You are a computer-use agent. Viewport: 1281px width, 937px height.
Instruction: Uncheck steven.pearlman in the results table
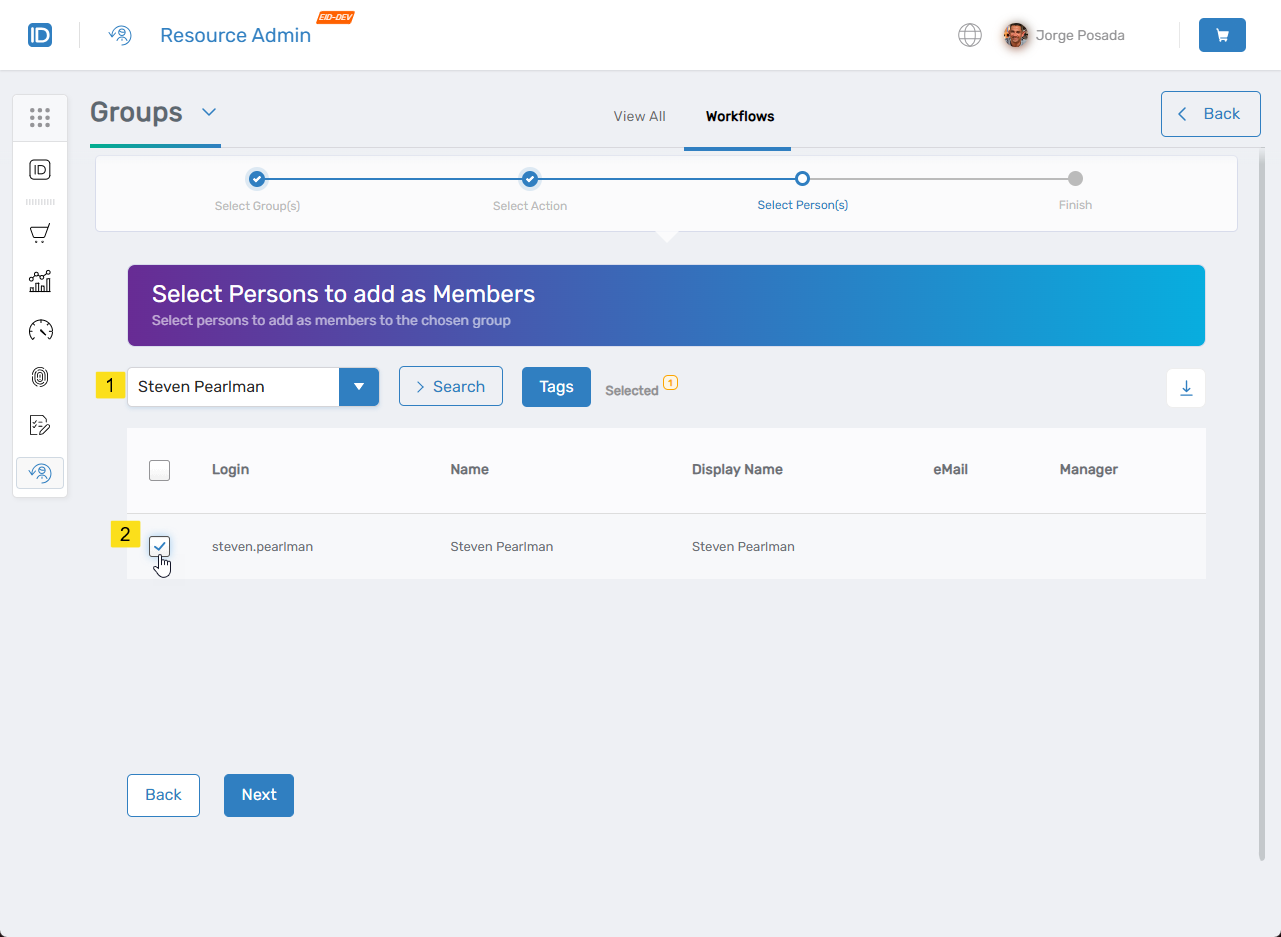159,546
